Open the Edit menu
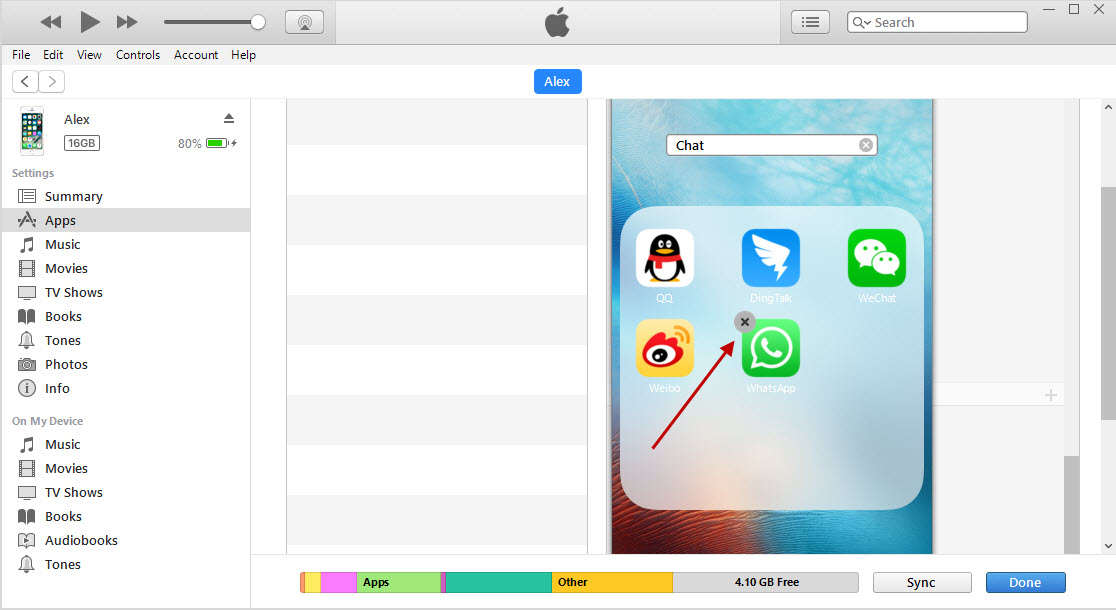The width and height of the screenshot is (1116, 610). [x=53, y=55]
